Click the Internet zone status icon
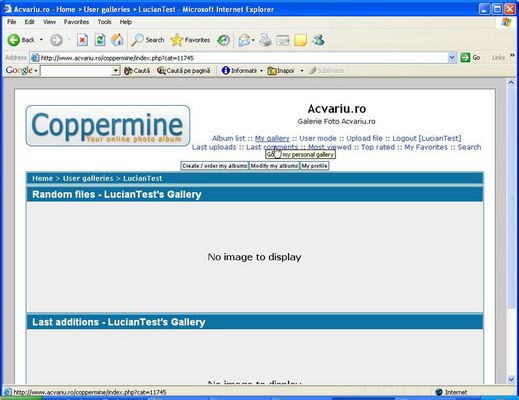This screenshot has width=519, height=400. pos(439,392)
